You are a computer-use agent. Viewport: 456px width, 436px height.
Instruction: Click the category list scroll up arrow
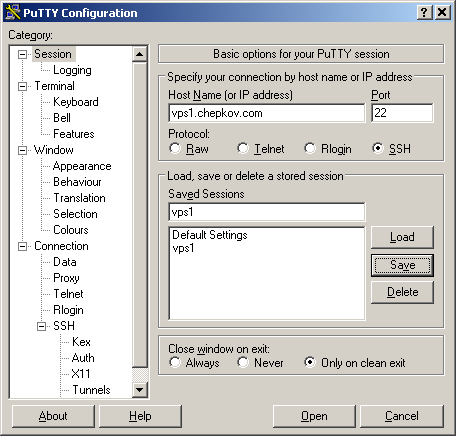(x=139, y=54)
